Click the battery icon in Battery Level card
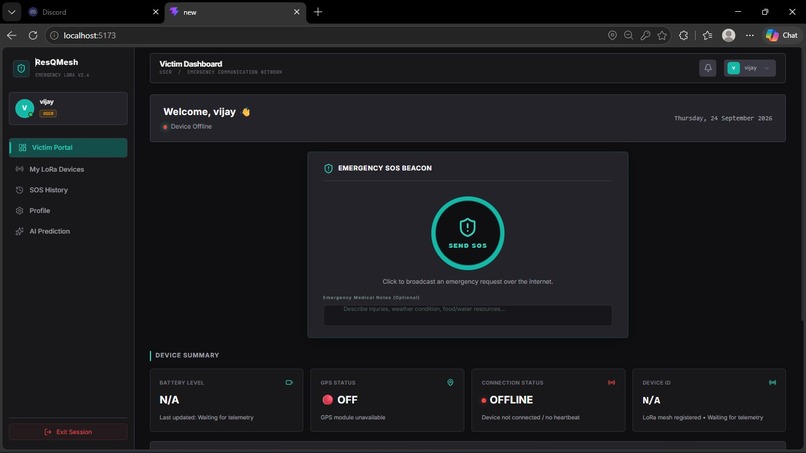The width and height of the screenshot is (806, 453). [x=289, y=383]
